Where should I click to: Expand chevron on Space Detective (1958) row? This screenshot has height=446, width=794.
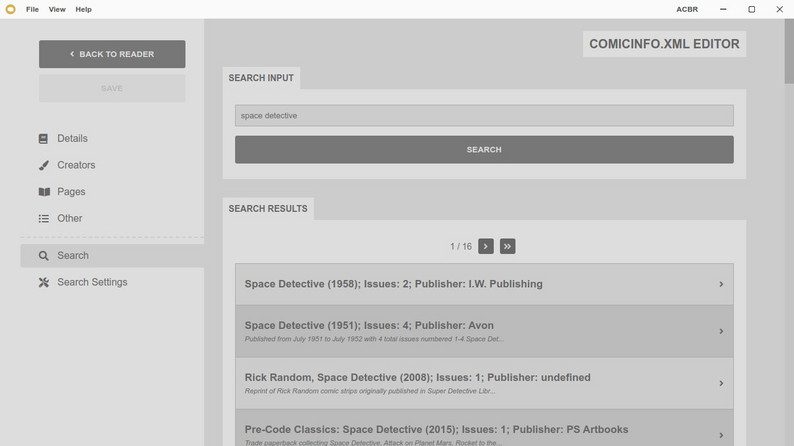[x=721, y=284]
